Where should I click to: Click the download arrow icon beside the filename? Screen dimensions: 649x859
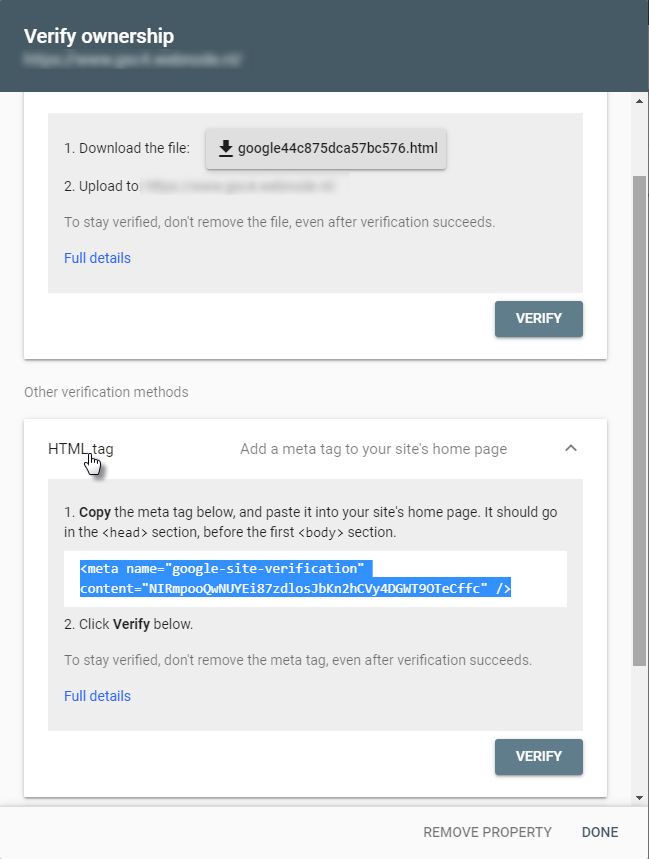(226, 149)
